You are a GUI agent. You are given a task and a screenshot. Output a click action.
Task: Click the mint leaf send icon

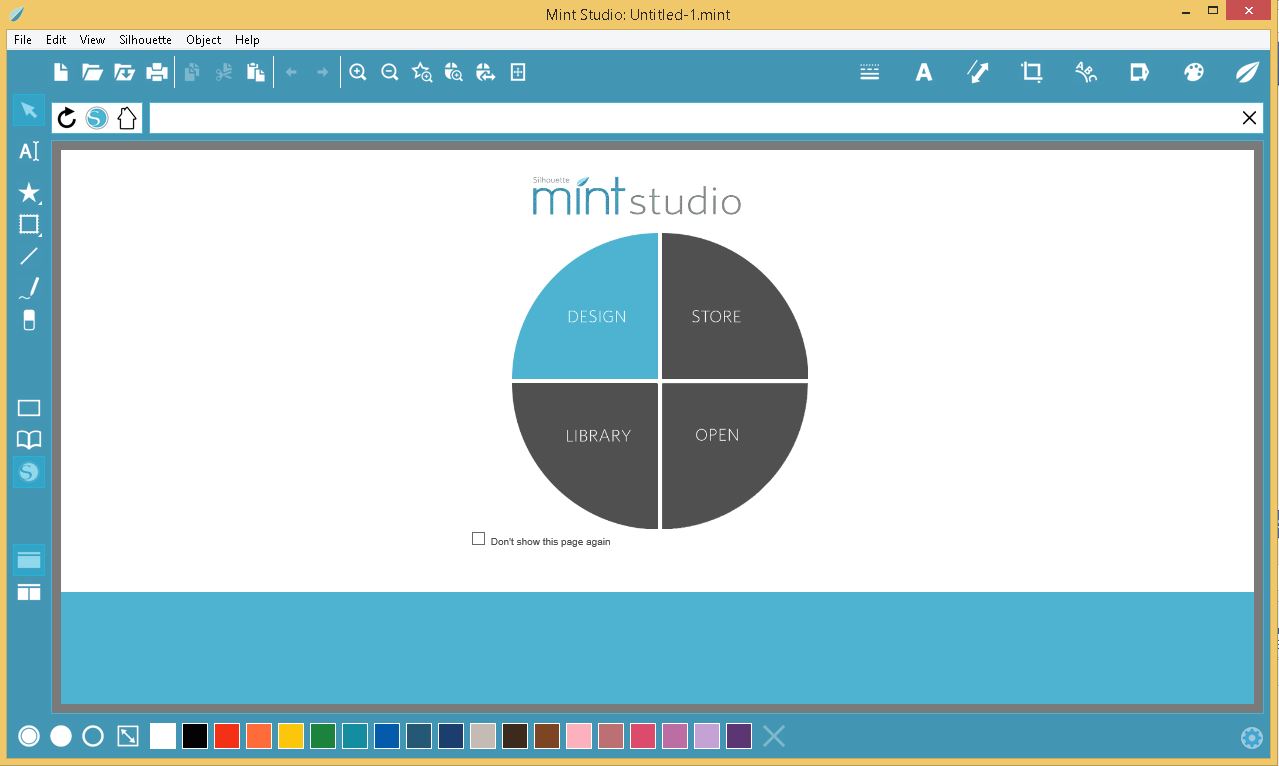coord(1247,72)
